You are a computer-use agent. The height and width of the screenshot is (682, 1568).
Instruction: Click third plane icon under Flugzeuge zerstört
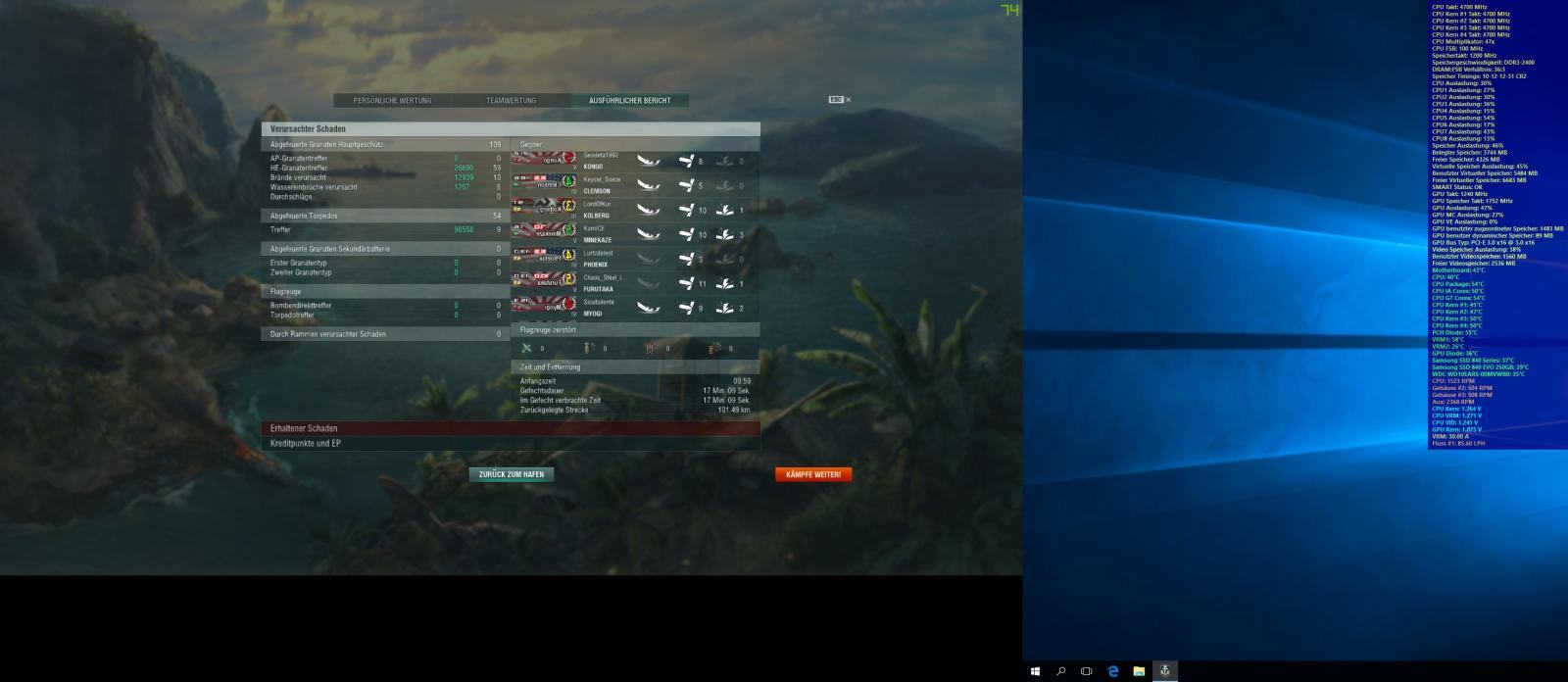click(x=652, y=348)
